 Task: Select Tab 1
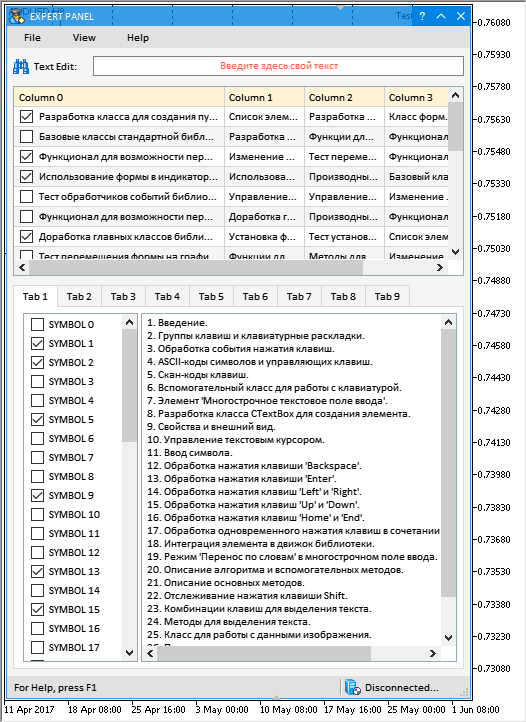35,297
